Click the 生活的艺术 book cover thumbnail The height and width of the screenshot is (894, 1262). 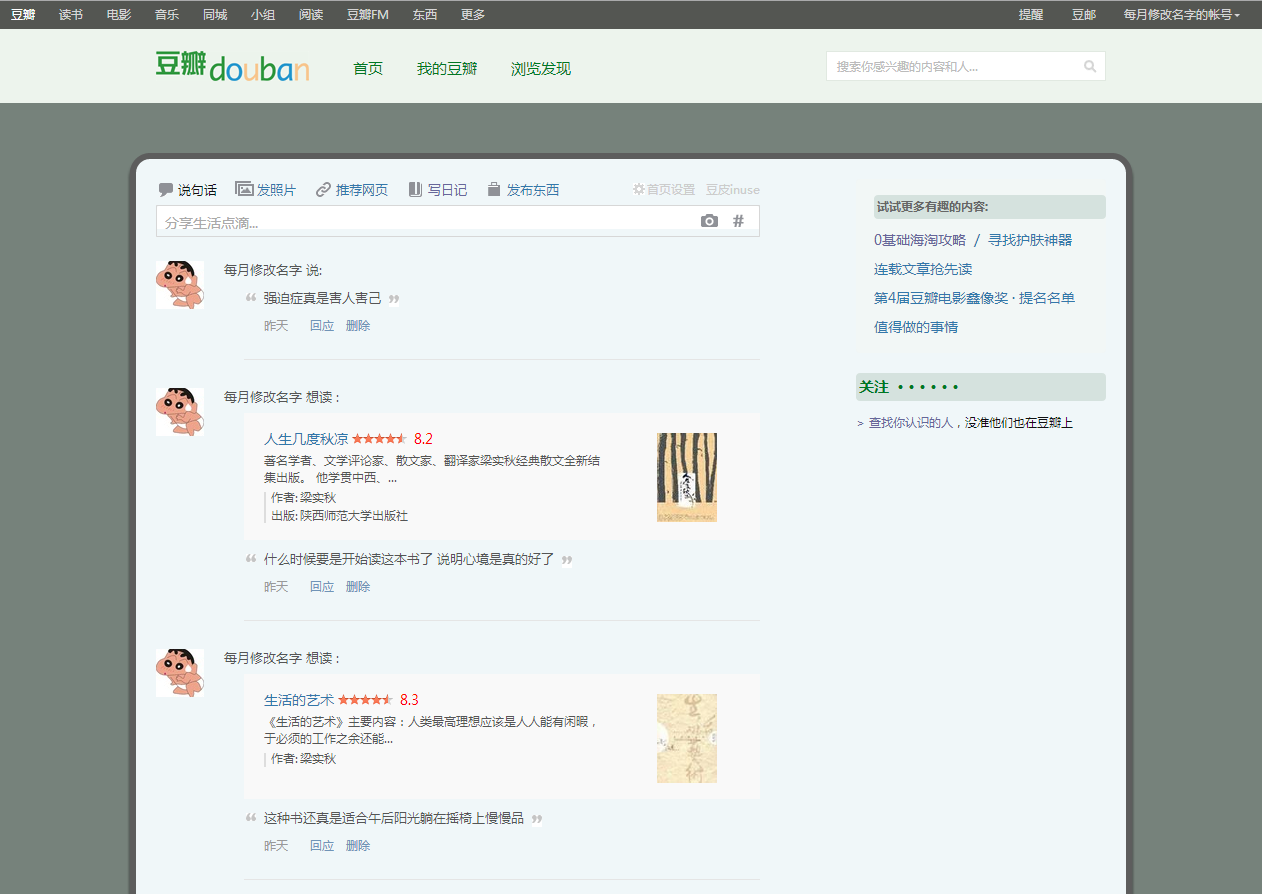pyautogui.click(x=687, y=737)
